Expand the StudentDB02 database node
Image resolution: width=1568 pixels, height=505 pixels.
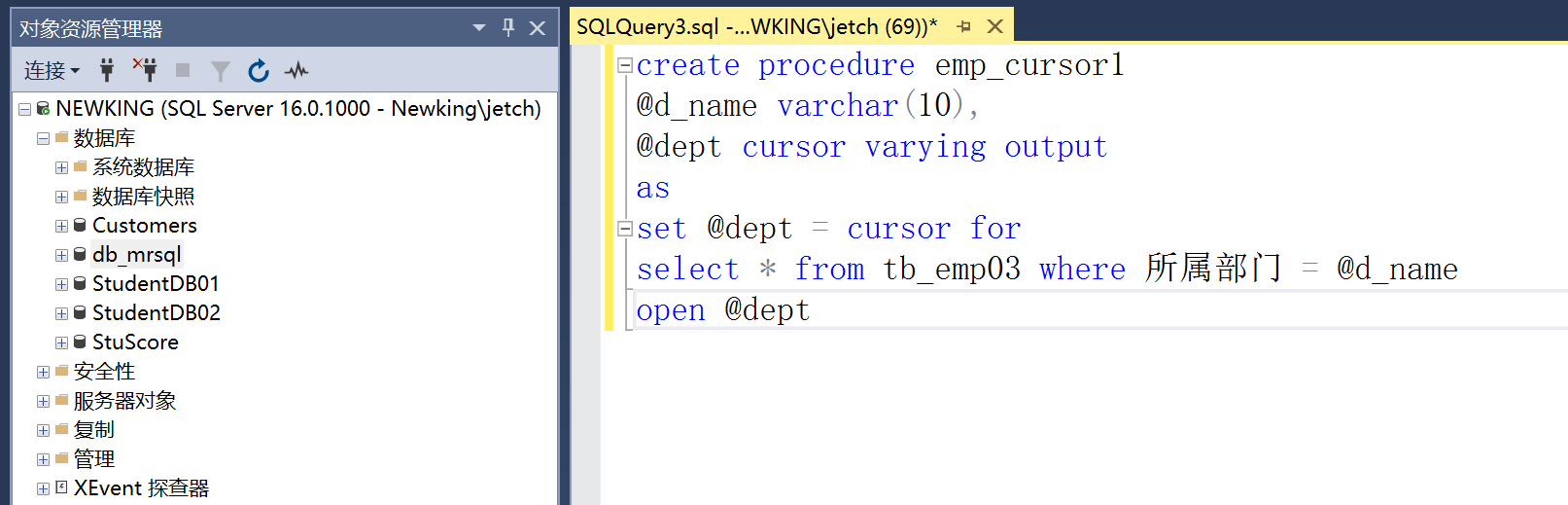pos(61,313)
